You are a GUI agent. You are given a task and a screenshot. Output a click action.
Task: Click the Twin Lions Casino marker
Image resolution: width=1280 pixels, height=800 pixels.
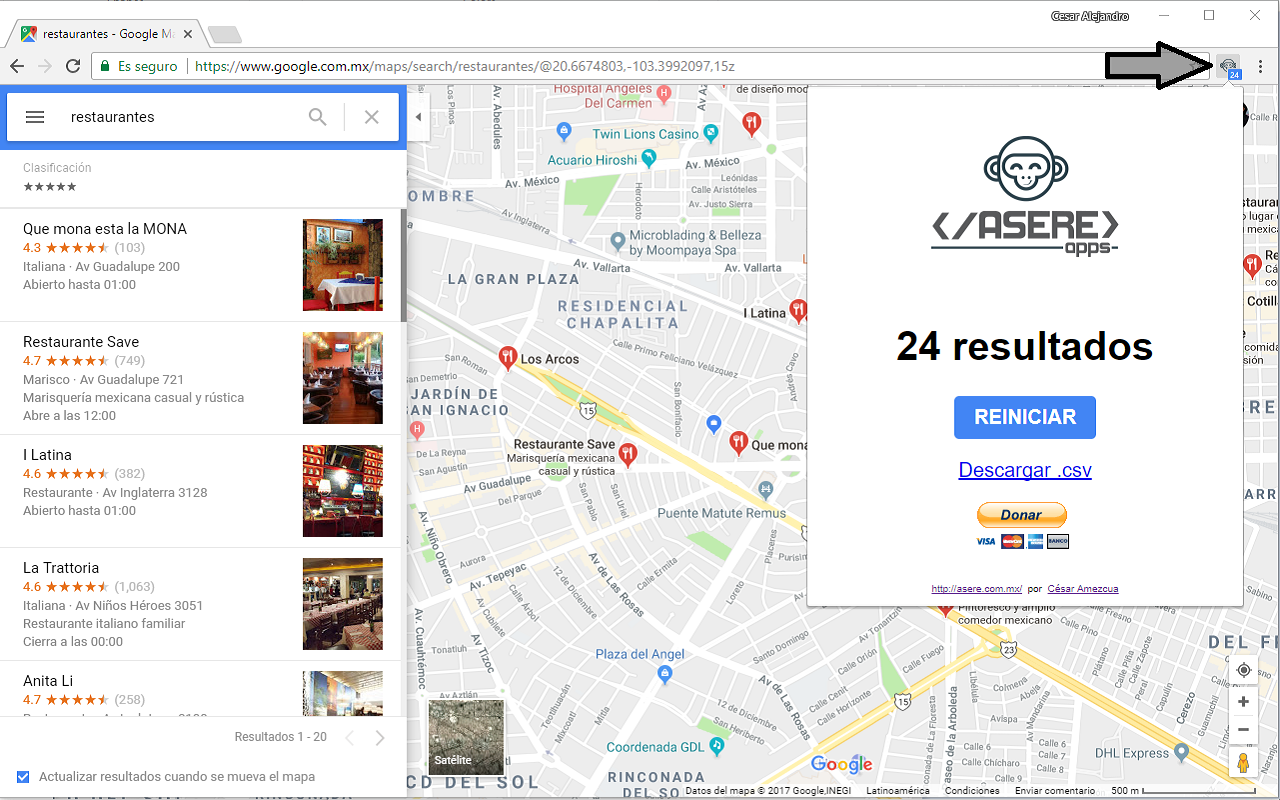711,132
